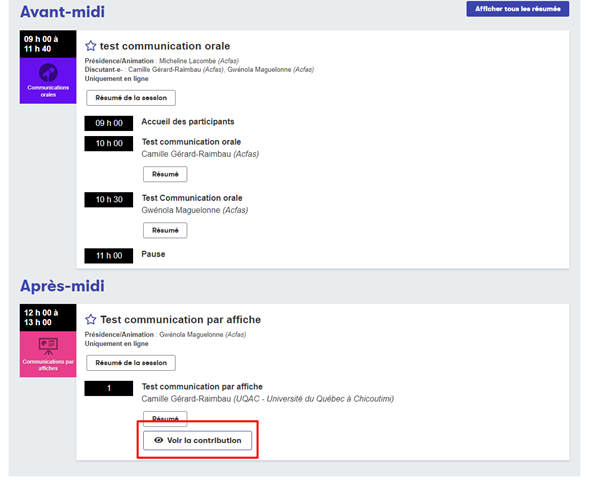Click the pink poster Communications par affiches icon

[x=48, y=346]
